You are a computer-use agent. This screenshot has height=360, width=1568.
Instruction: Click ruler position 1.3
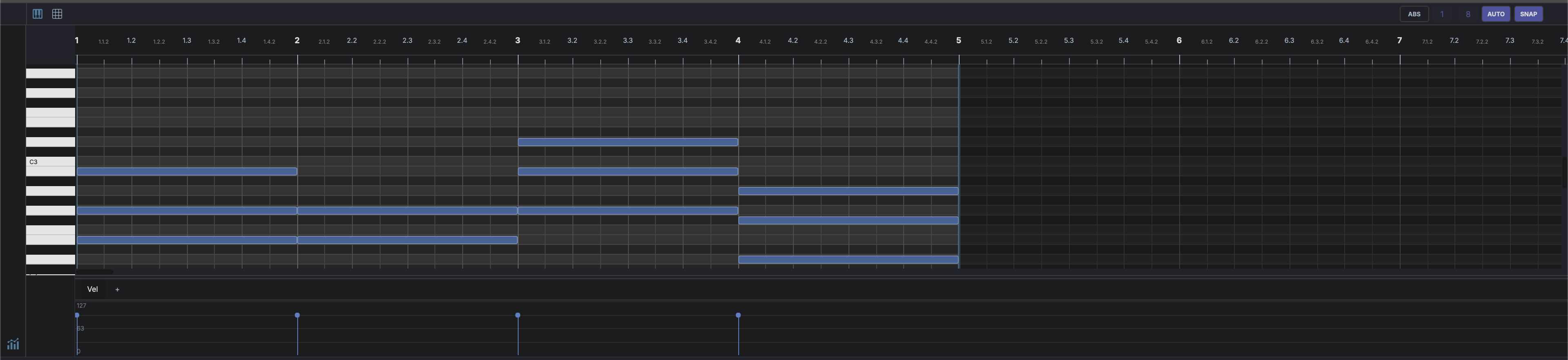pyautogui.click(x=187, y=41)
